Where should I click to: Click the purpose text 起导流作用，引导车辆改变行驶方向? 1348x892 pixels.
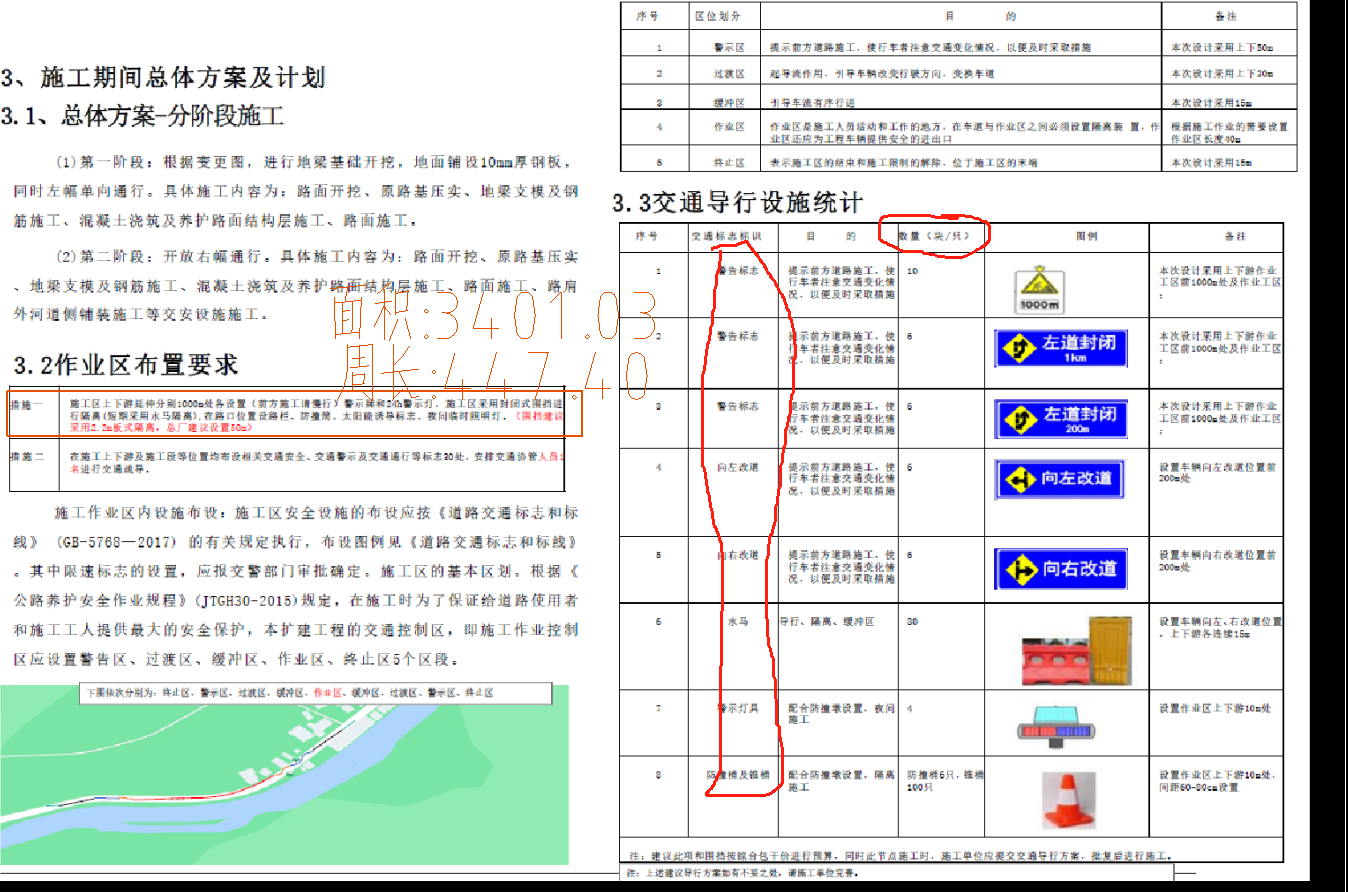(x=882, y=74)
